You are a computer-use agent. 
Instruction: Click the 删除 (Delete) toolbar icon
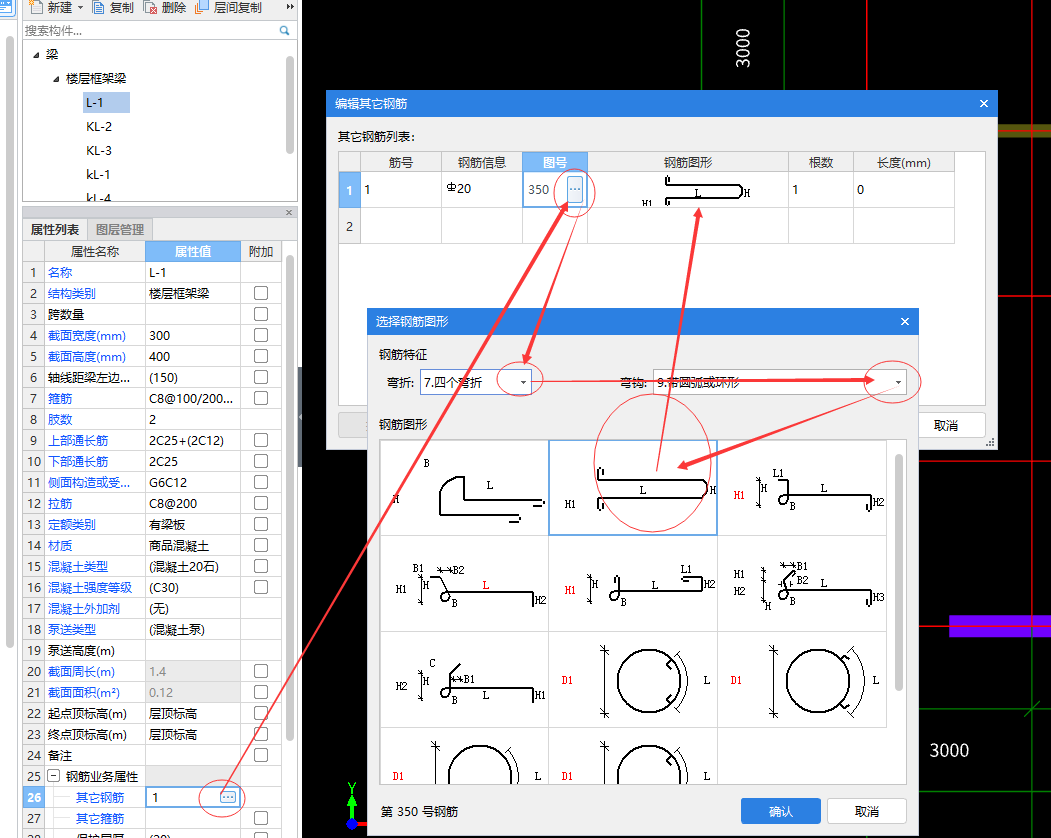pos(151,7)
